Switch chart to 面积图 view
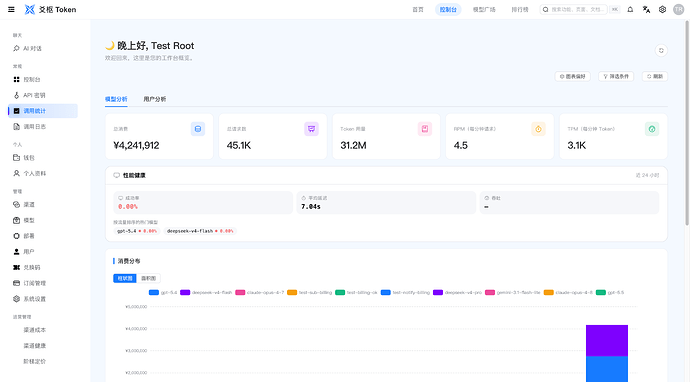 148,278
